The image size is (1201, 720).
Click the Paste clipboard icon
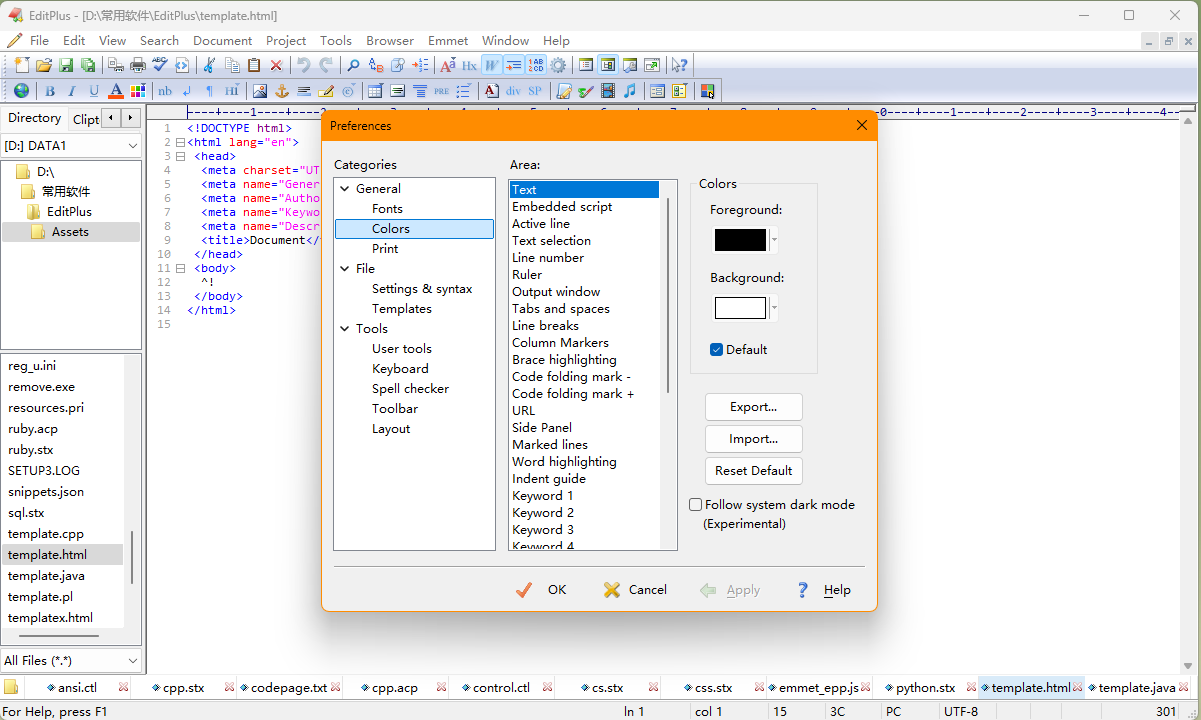(x=254, y=65)
